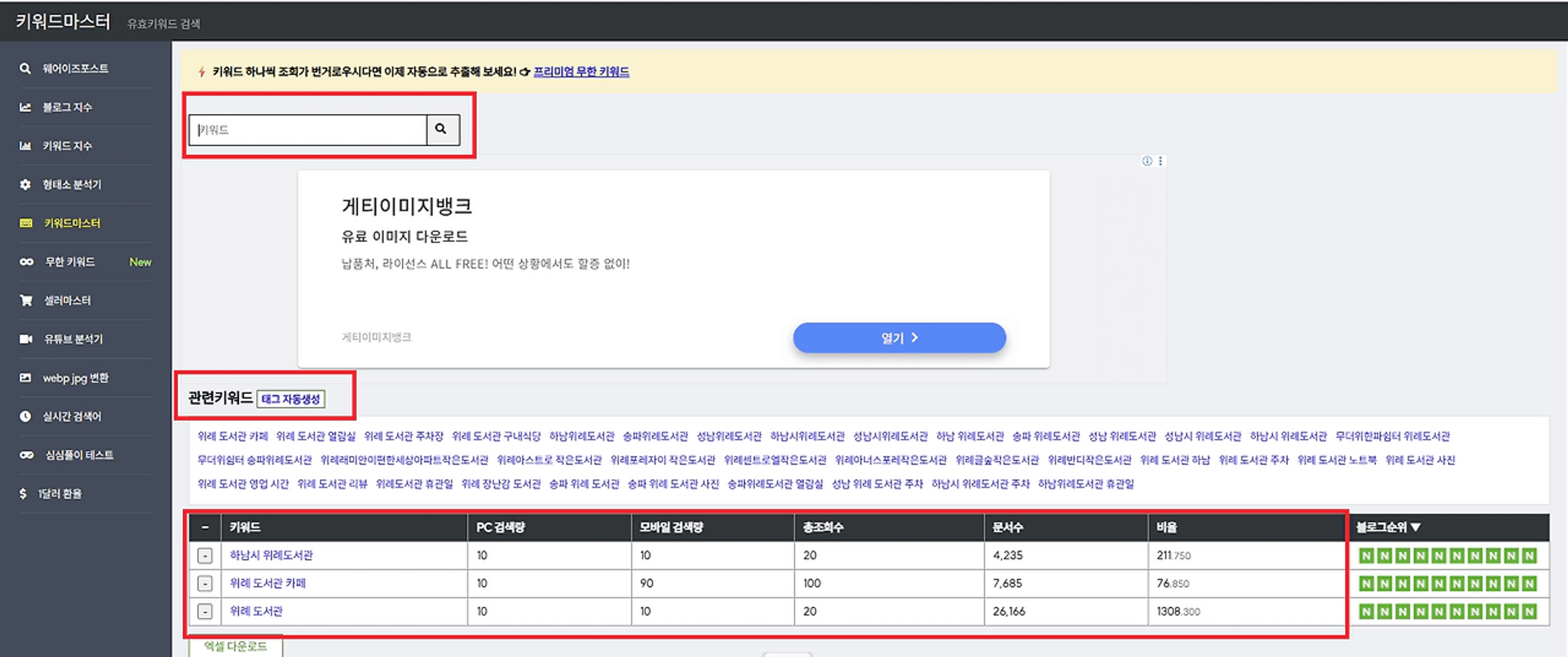Open 1달러 환율 dollar icon

(x=23, y=494)
